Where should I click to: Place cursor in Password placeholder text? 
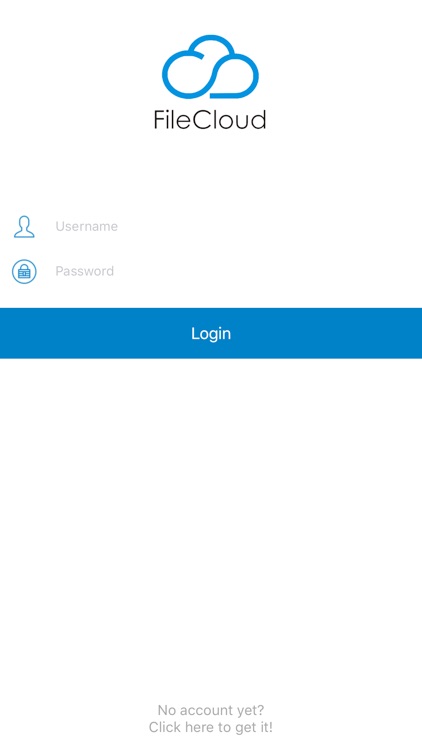(85, 271)
